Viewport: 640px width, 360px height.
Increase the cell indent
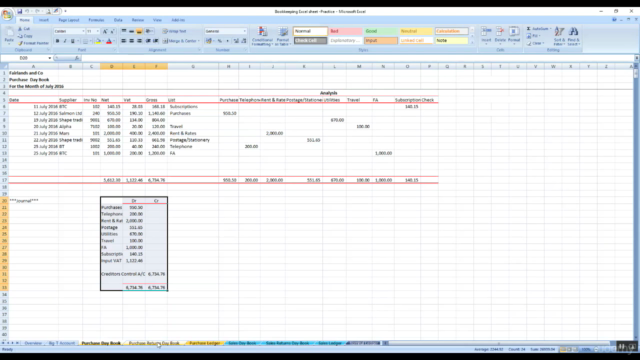156,41
